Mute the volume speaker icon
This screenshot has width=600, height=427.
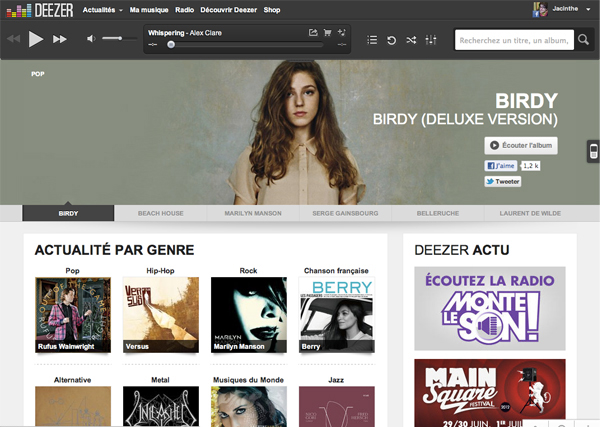click(91, 39)
